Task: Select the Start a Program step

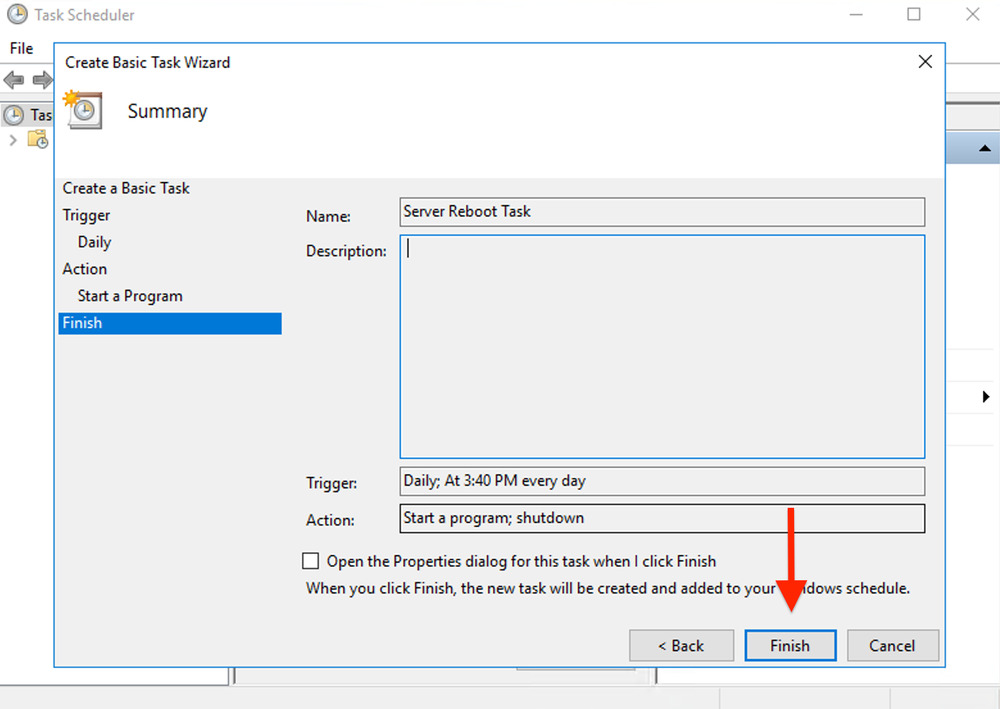Action: coord(129,295)
